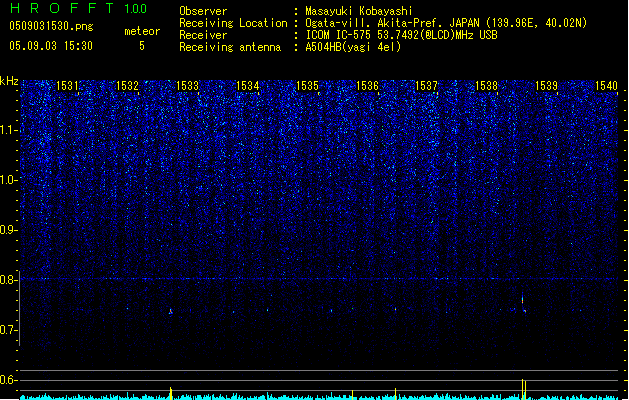This screenshot has width=629, height=400.
Task: Click the 1537 time marker
Action: click(x=426, y=86)
